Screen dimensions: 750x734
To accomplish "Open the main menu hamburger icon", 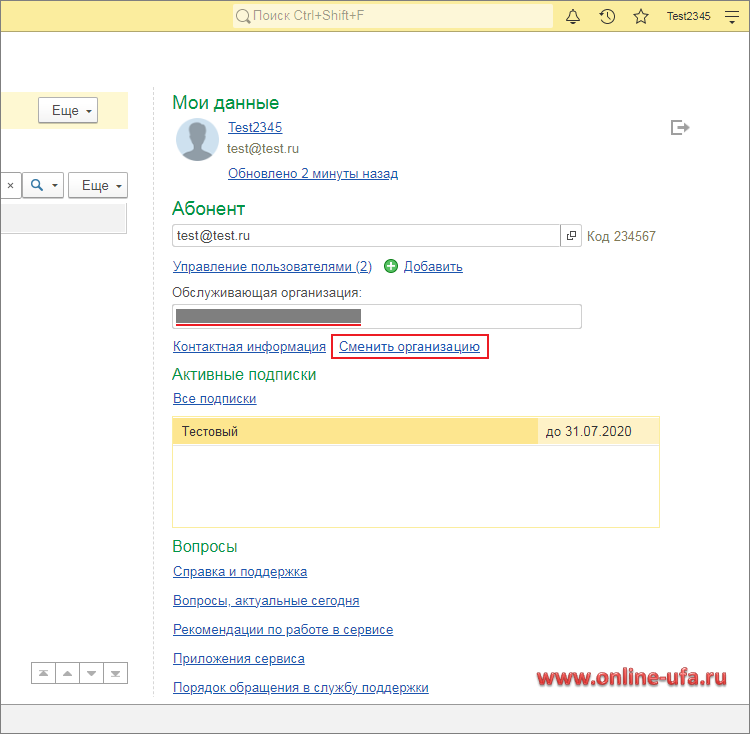I will pyautogui.click(x=732, y=17).
